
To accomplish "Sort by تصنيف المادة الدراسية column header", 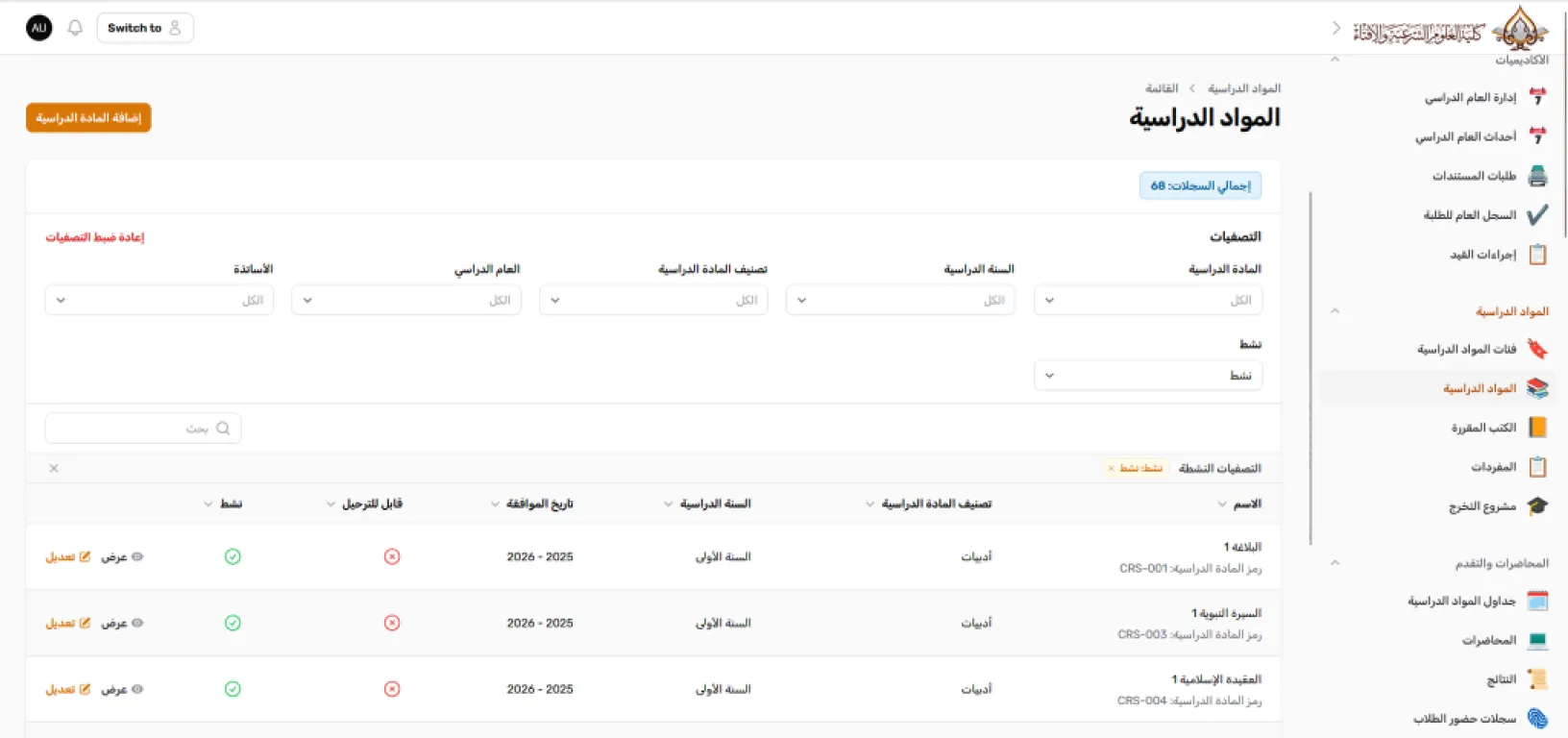I will tap(928, 504).
